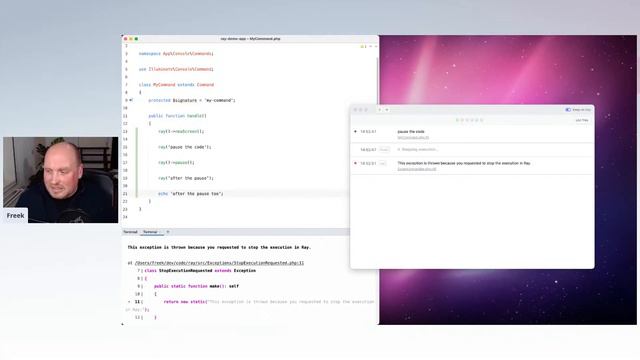640x360 pixels.
Task: Click the ray()->newScreen() code line
Action: pyautogui.click(x=181, y=131)
